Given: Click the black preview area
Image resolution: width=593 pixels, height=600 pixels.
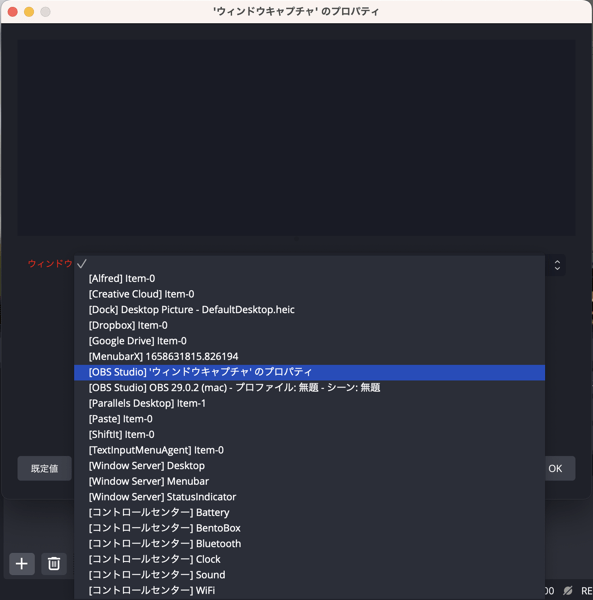Looking at the screenshot, I should pyautogui.click(x=296, y=138).
